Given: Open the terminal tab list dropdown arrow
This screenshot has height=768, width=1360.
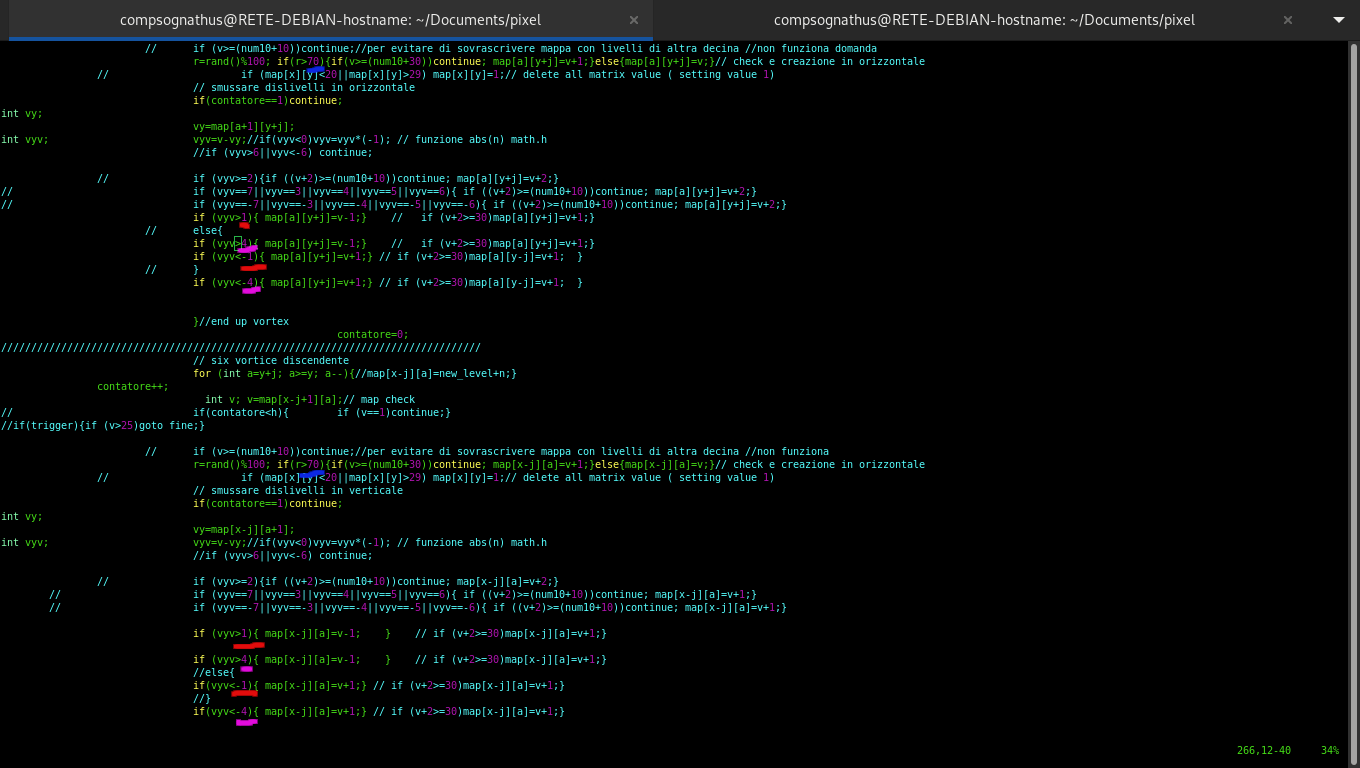Looking at the screenshot, I should click(x=1338, y=20).
